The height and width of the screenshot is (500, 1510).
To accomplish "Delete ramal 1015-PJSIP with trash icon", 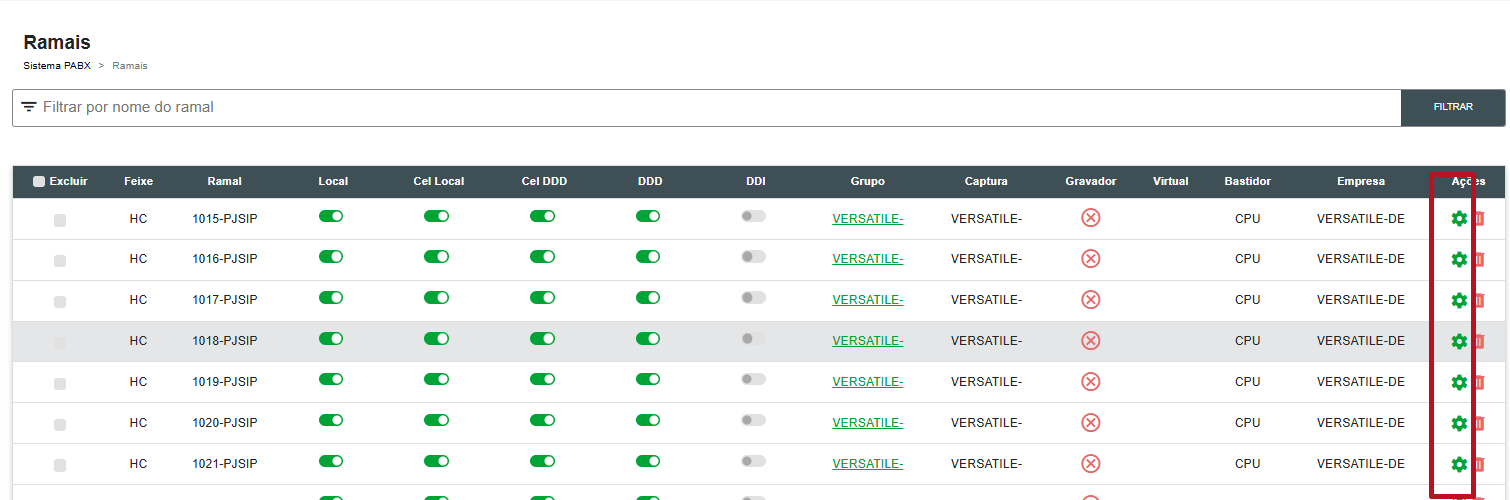I will [1480, 218].
